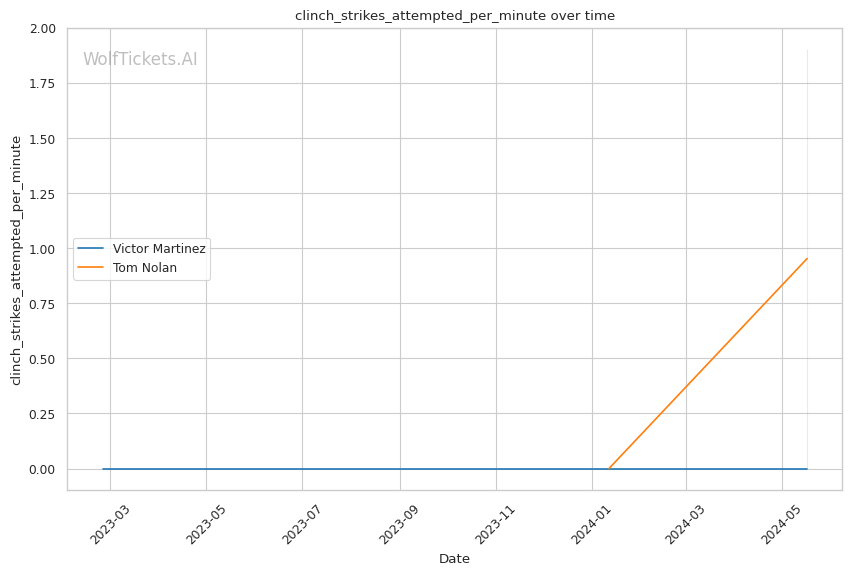Select the Victor Martinez legend label
This screenshot has height=575, width=852.
coord(159,248)
